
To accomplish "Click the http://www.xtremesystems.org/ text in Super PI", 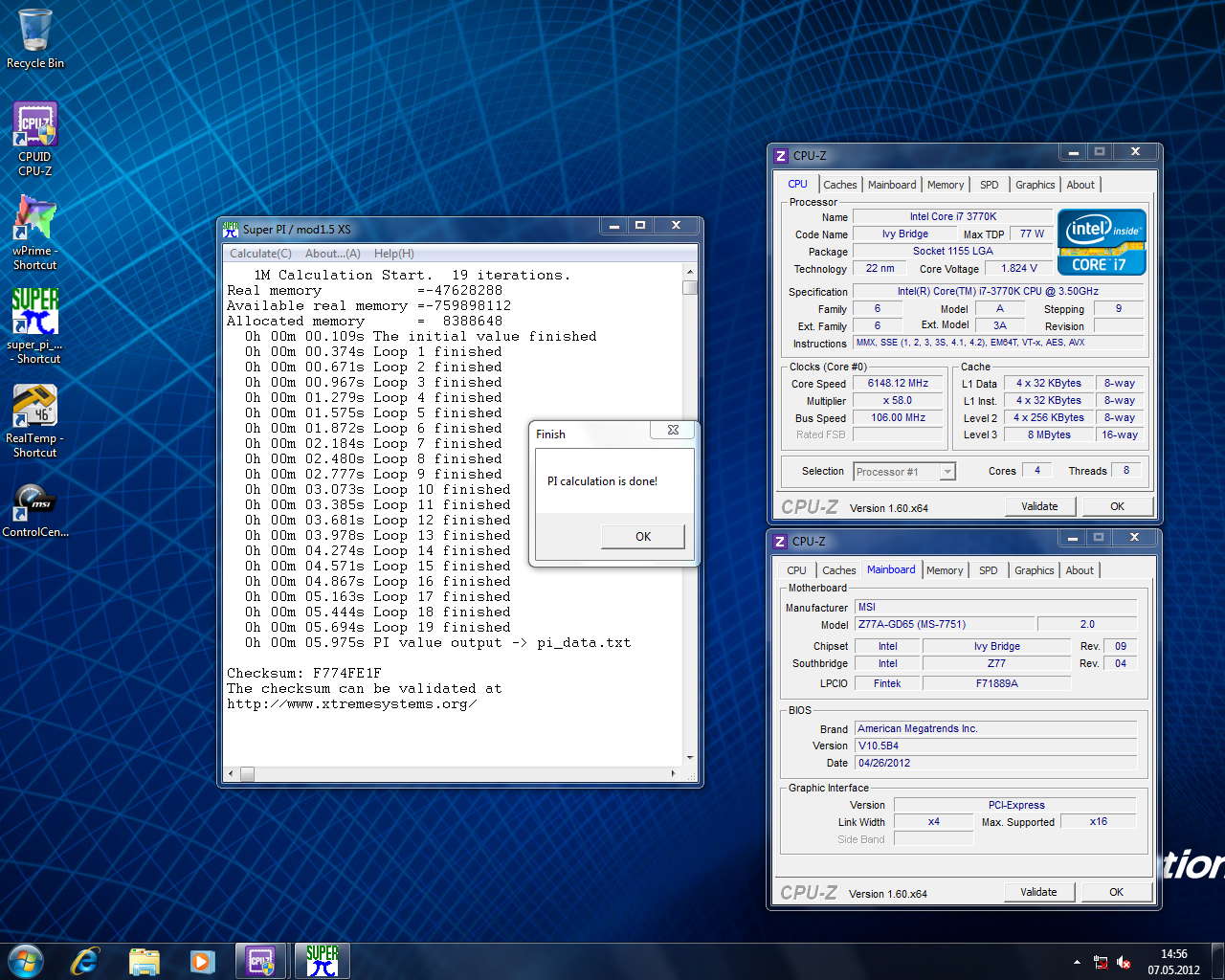I will click(x=352, y=703).
